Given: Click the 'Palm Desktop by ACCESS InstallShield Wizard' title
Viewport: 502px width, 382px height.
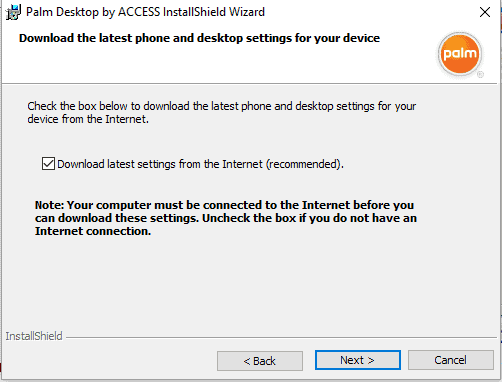Looking at the screenshot, I should 145,12.
